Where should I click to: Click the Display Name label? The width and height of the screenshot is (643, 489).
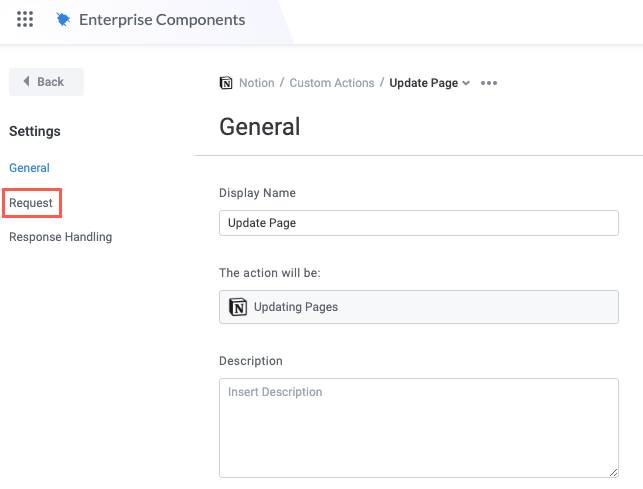(x=257, y=193)
